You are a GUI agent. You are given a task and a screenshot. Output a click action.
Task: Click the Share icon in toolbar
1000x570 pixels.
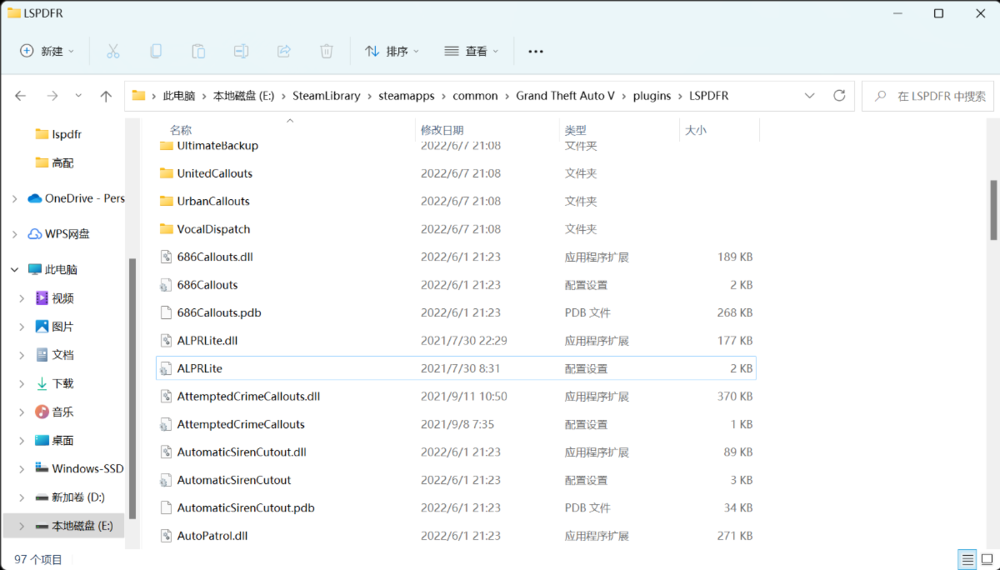283,51
